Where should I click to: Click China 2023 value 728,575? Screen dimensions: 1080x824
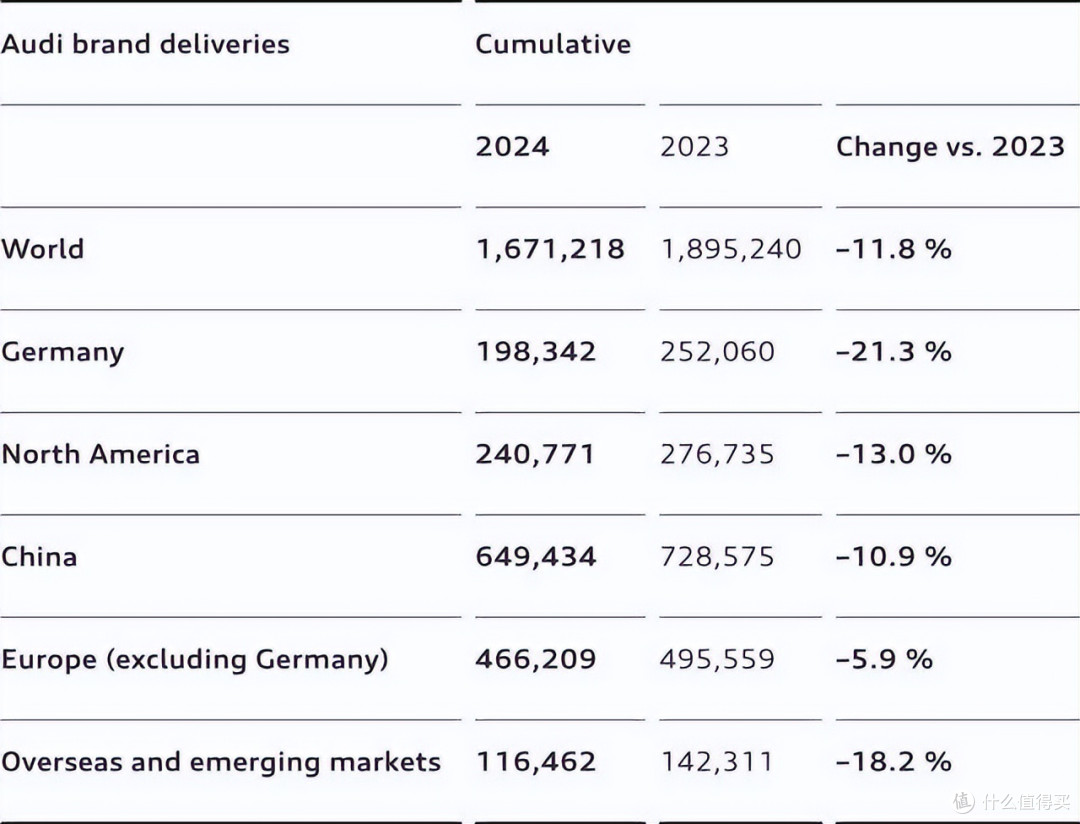point(717,557)
